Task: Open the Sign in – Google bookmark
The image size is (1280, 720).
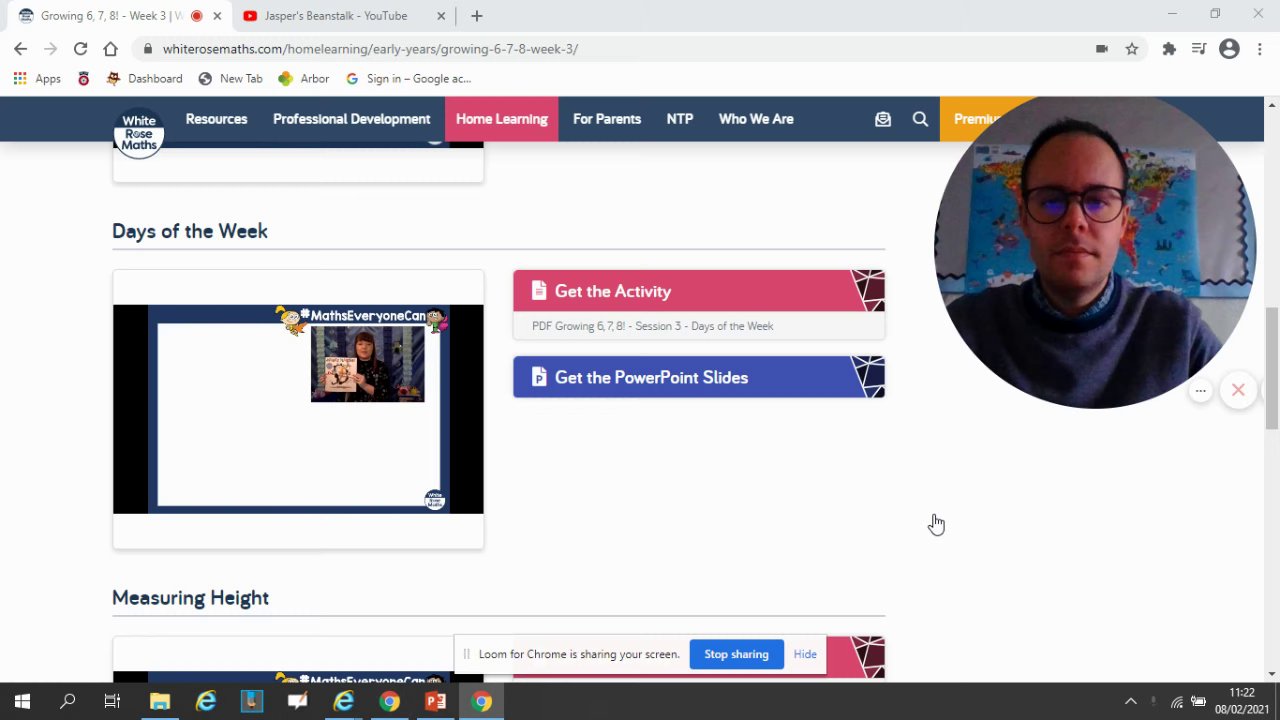Action: coord(408,78)
